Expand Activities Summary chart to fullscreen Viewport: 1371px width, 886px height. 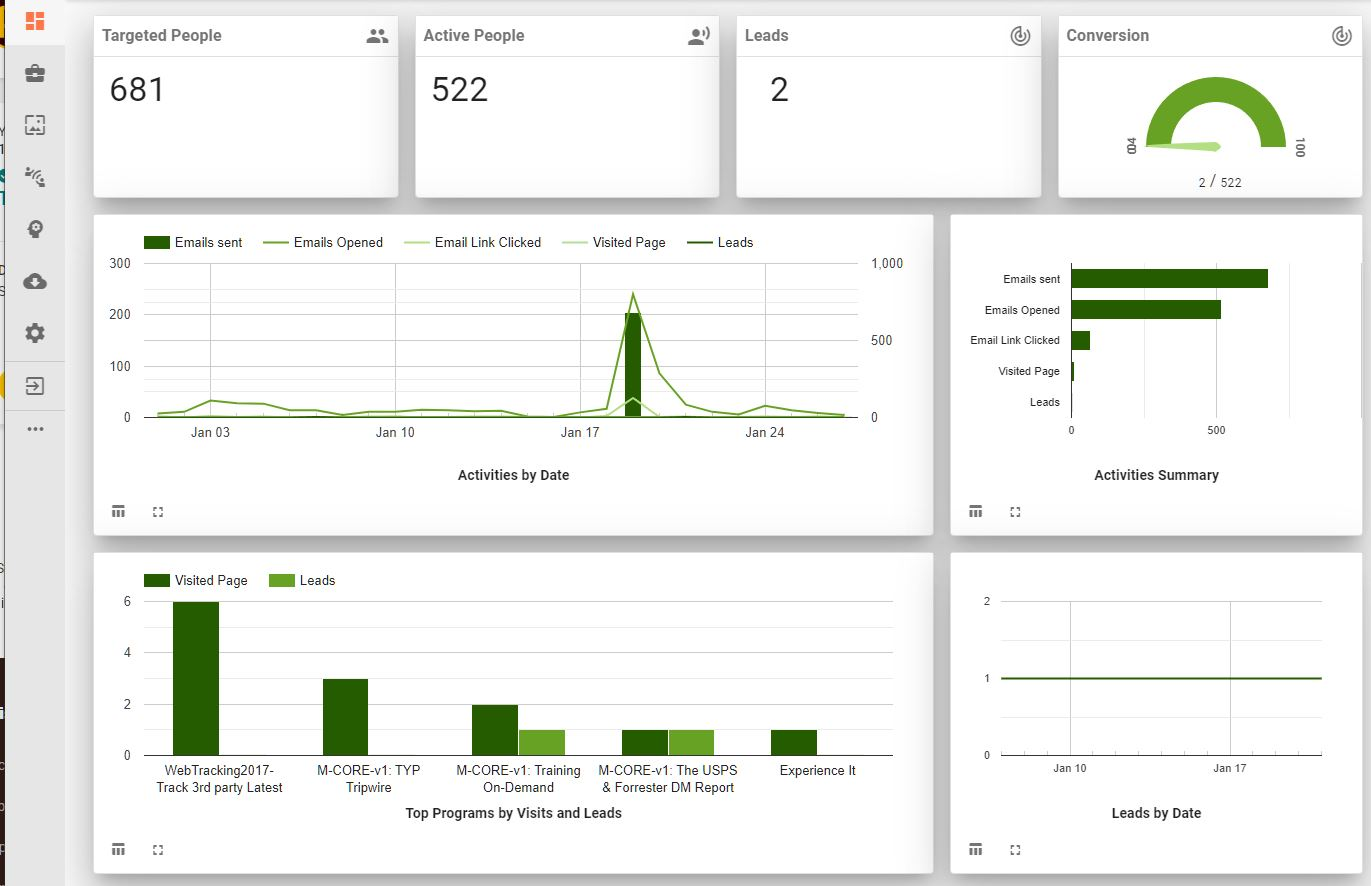click(1015, 512)
